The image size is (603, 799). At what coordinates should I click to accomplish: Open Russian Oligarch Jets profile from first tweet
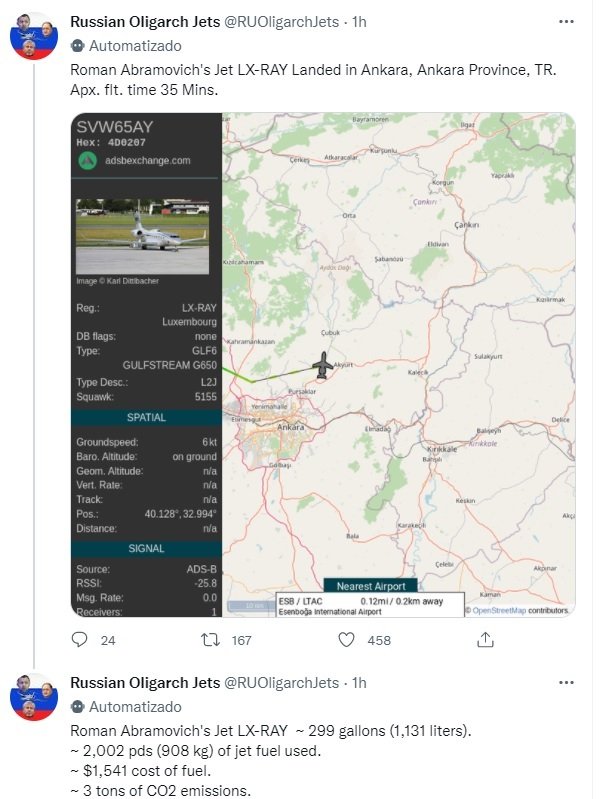145,21
